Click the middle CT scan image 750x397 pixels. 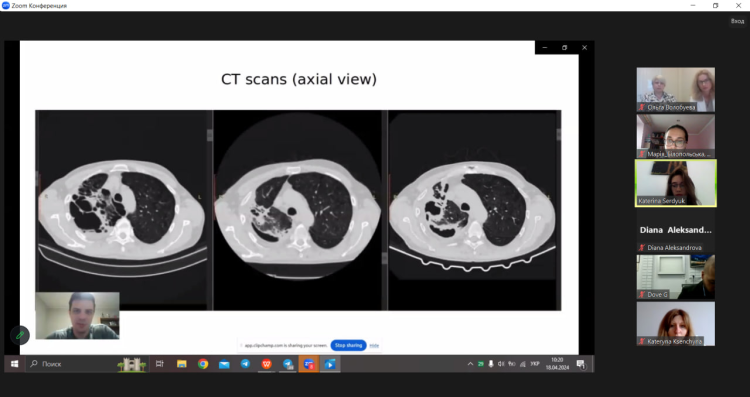click(297, 210)
